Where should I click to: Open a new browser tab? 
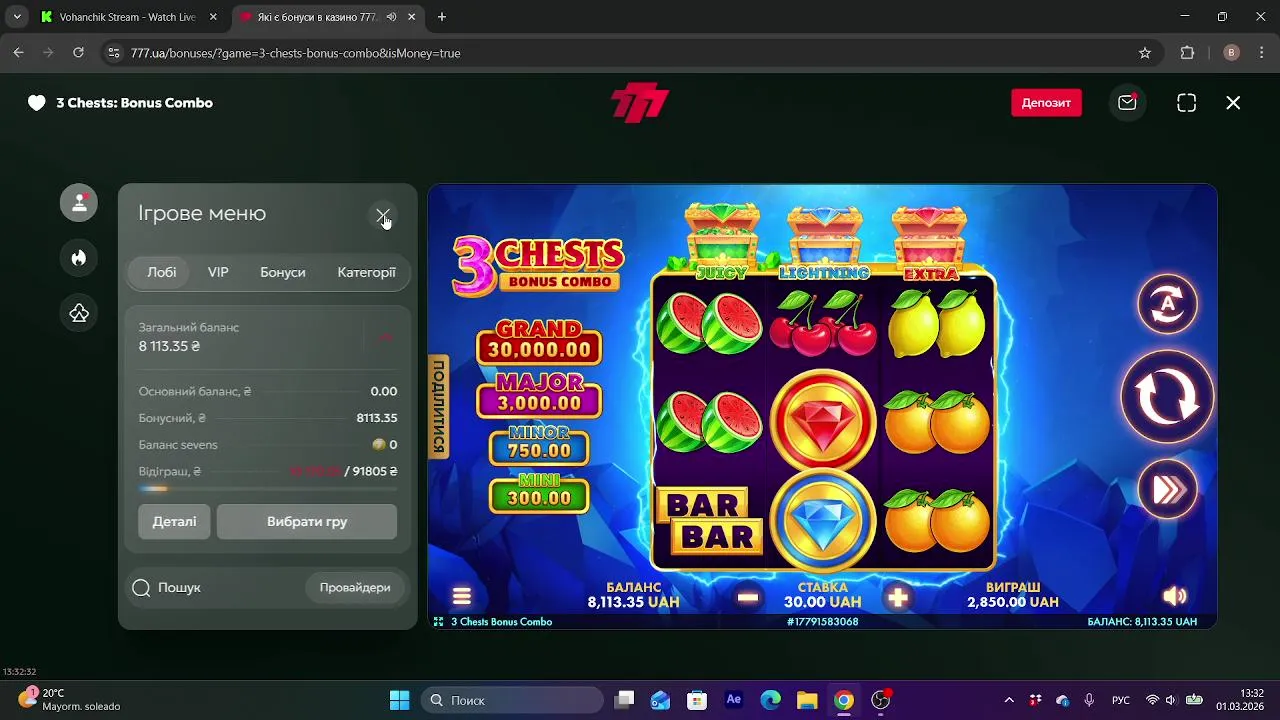(x=442, y=17)
